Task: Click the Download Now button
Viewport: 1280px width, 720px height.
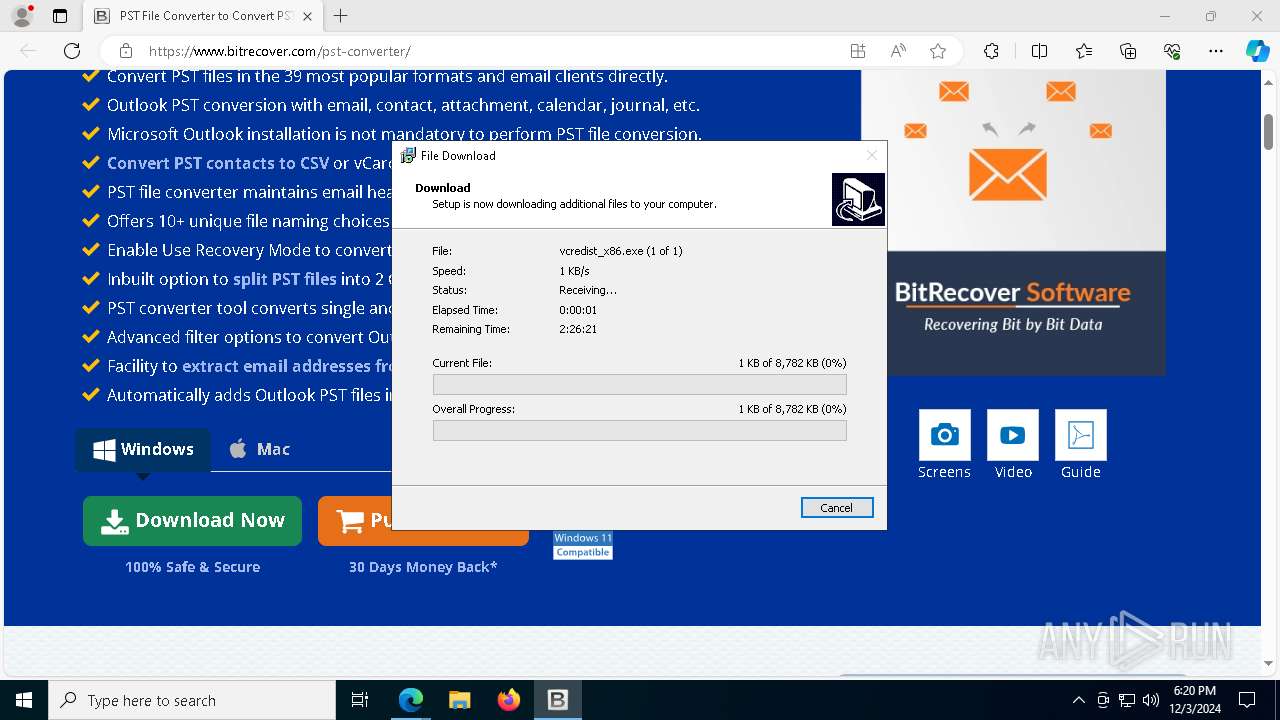Action: tap(192, 520)
